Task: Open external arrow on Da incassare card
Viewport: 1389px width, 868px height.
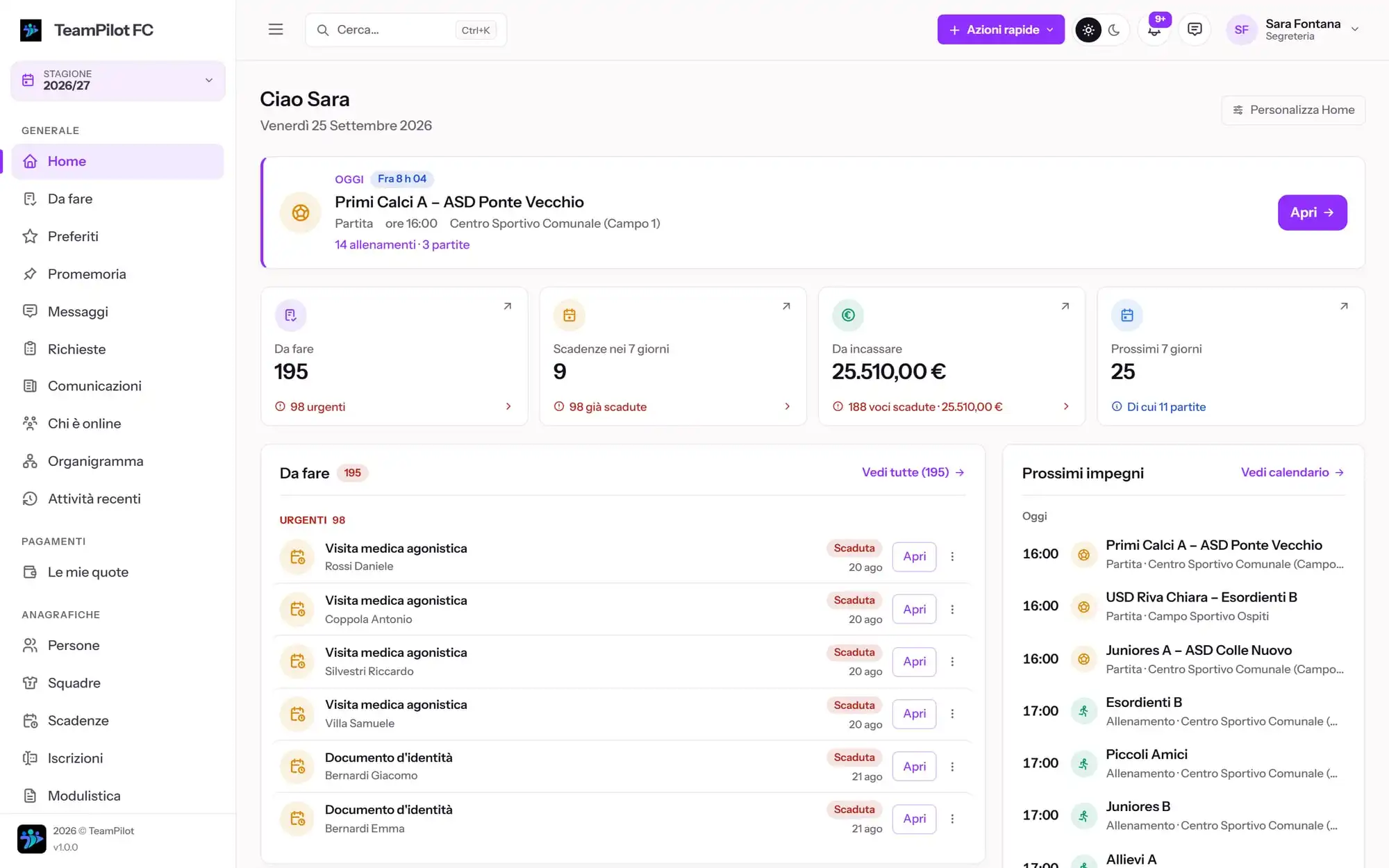Action: [x=1065, y=306]
